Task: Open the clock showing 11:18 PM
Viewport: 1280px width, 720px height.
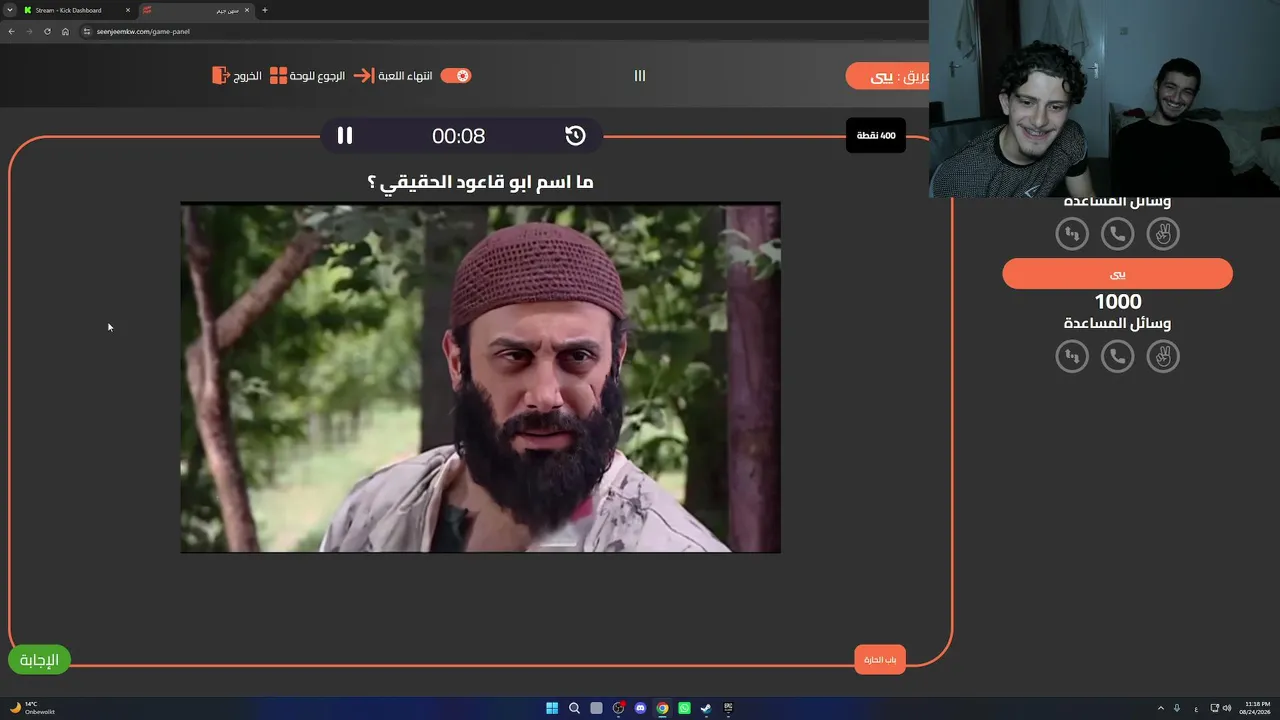Action: pyautogui.click(x=1257, y=708)
